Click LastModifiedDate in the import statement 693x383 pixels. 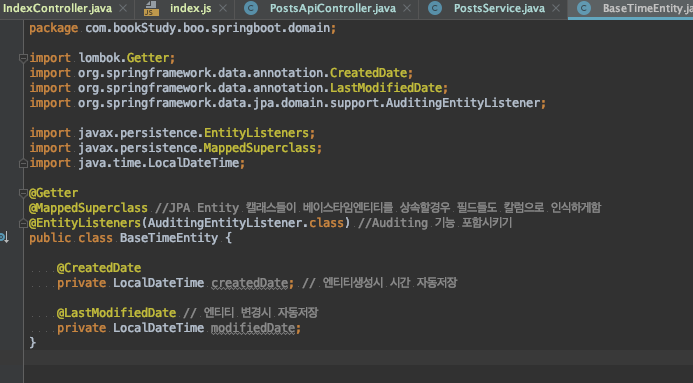[386, 88]
